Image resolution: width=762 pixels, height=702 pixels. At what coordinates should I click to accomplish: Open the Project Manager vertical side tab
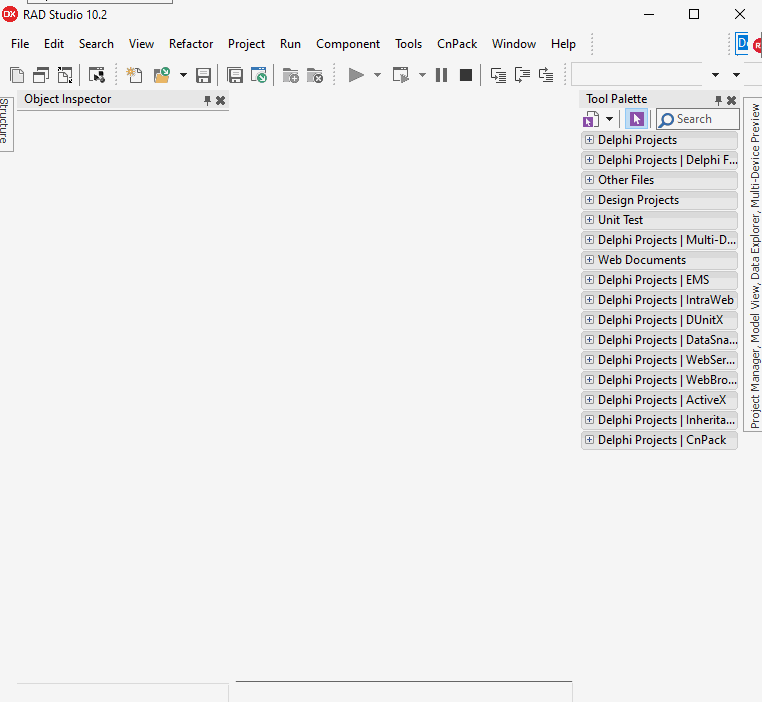pyautogui.click(x=754, y=265)
